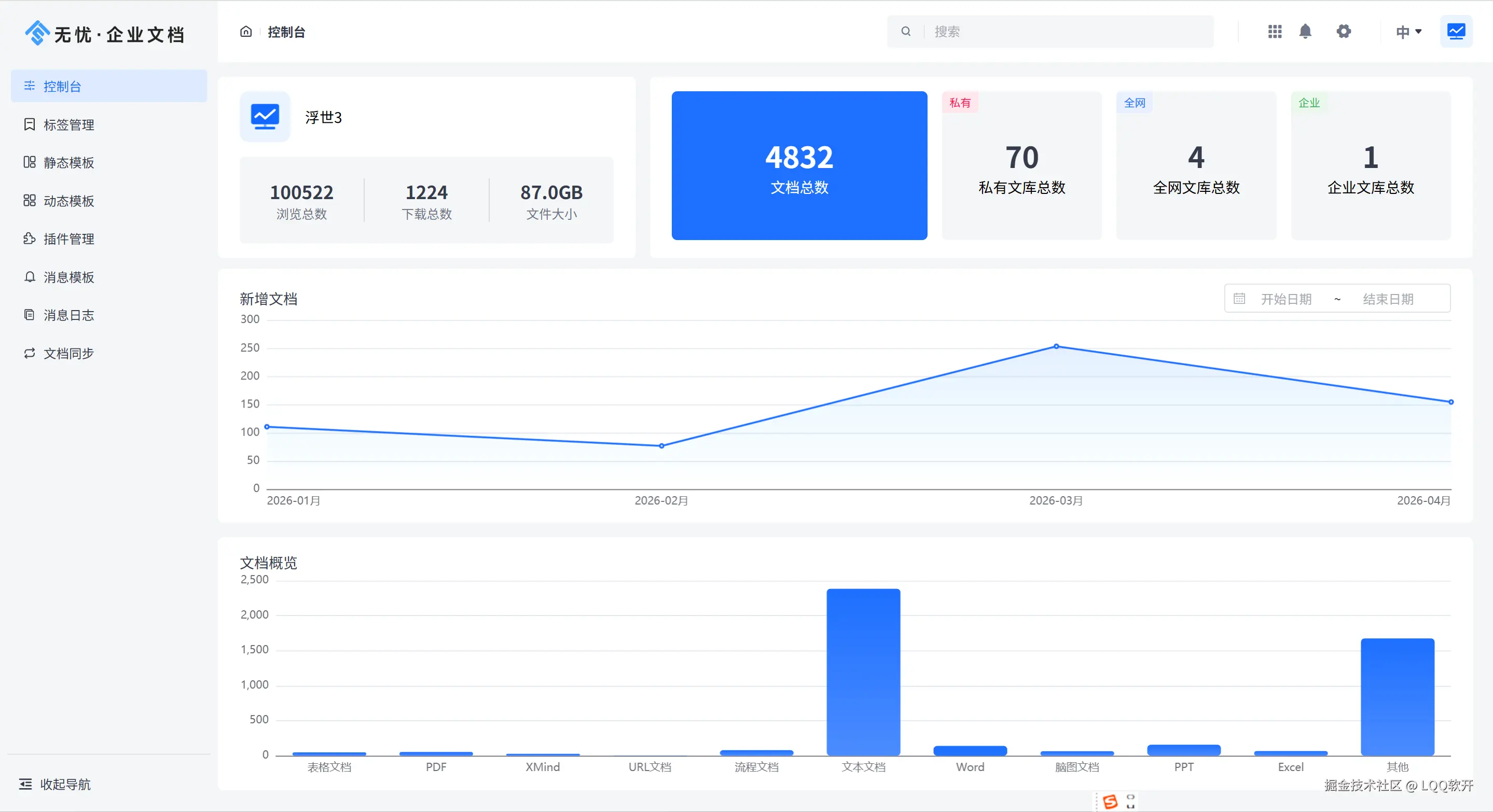Click the Sogou input method tray icon
The image size is (1493, 812).
point(1111,802)
